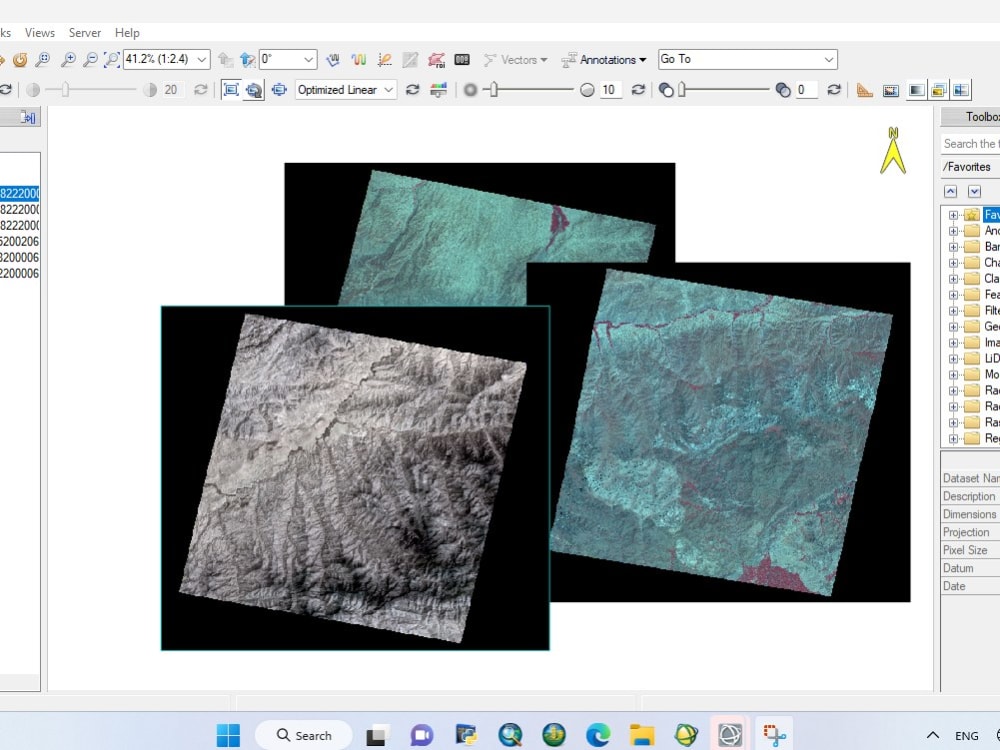The width and height of the screenshot is (1000, 750).
Task: Open Task View on the taskbar
Action: pyautogui.click(x=378, y=735)
